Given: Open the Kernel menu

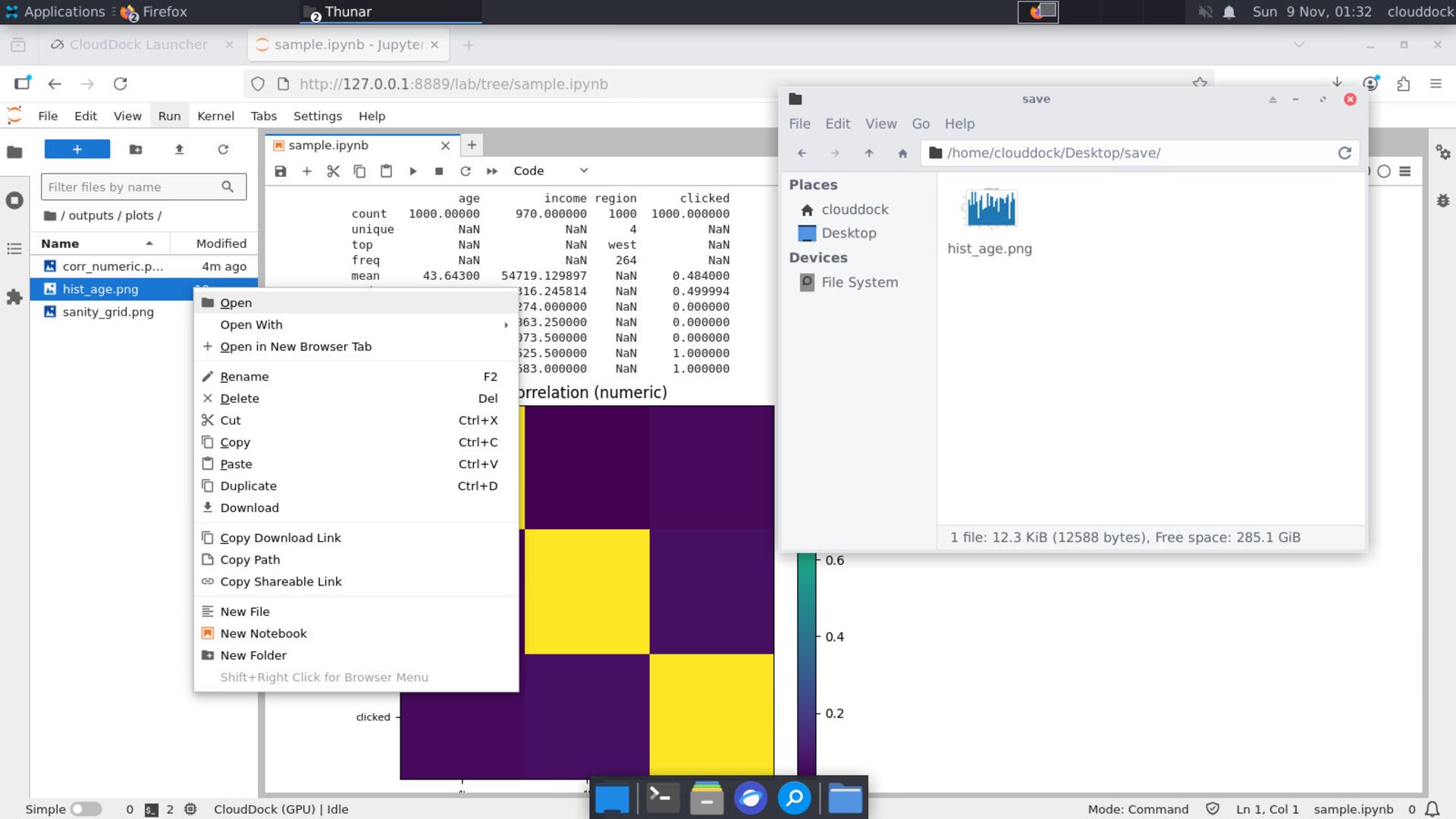Looking at the screenshot, I should (215, 116).
